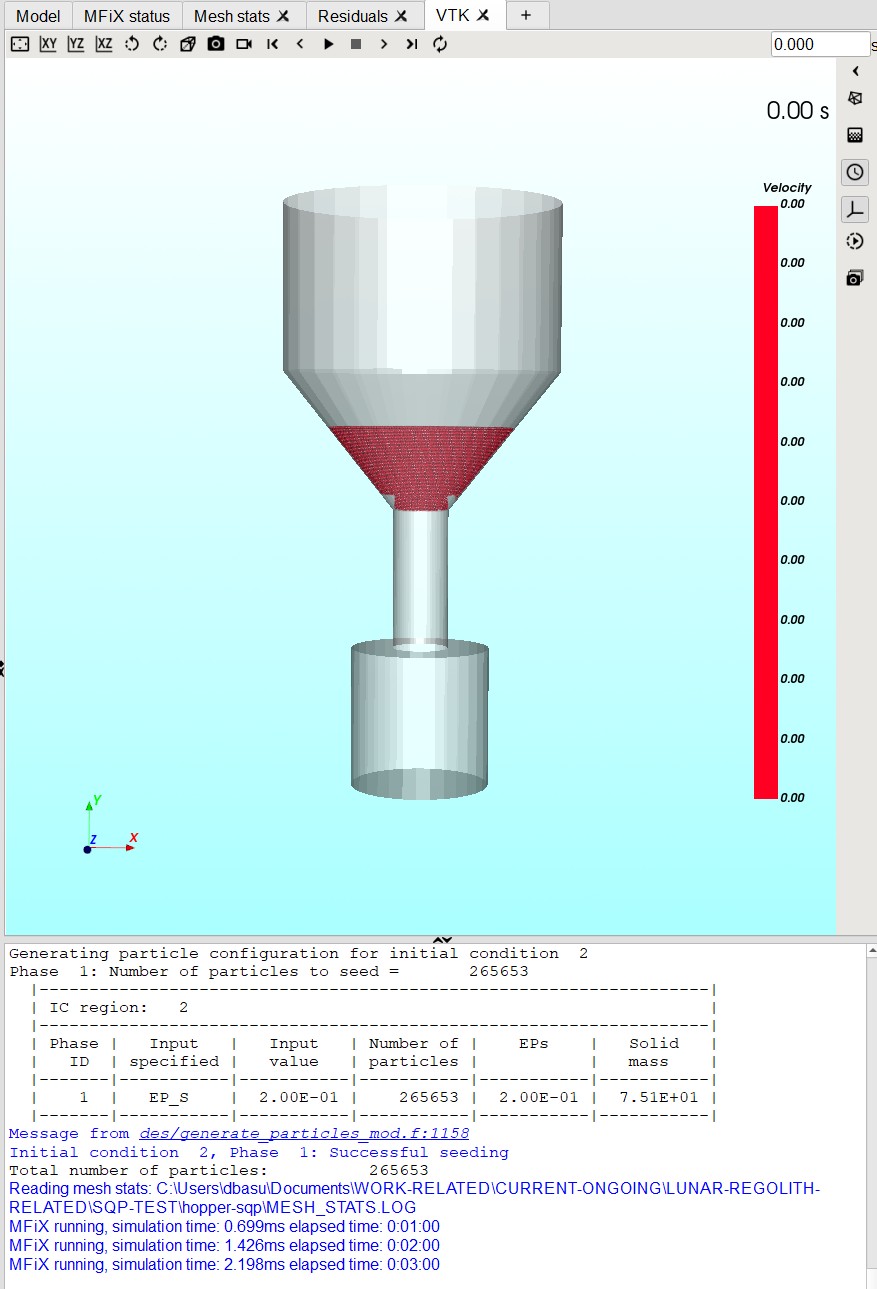877x1289 pixels.
Task: Set the camera to XY view
Action: point(48,44)
